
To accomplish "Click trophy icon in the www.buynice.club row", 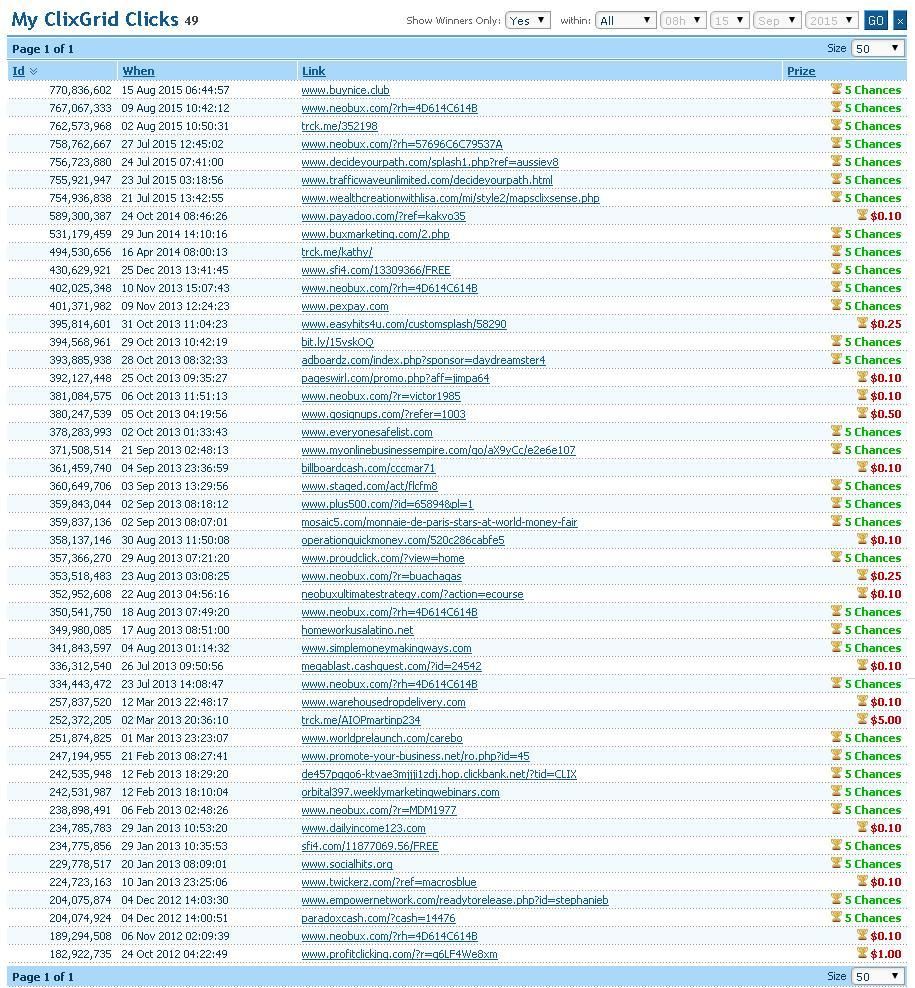I will click(x=836, y=89).
